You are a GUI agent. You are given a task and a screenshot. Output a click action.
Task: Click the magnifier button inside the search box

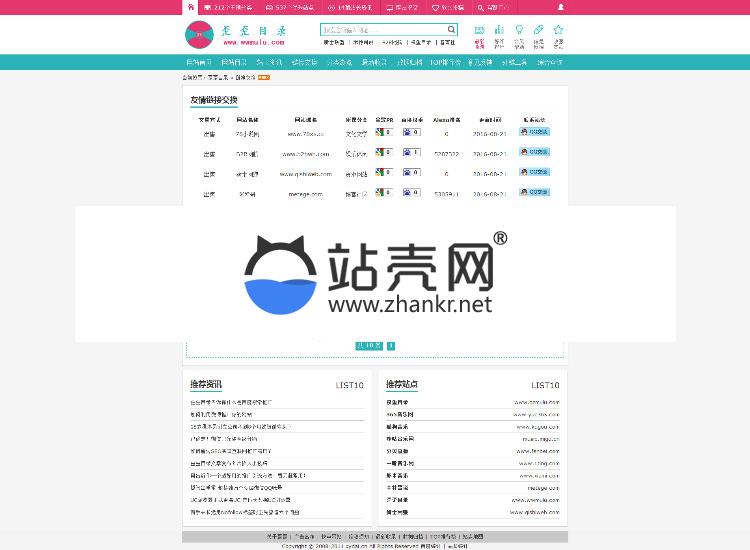[451, 30]
